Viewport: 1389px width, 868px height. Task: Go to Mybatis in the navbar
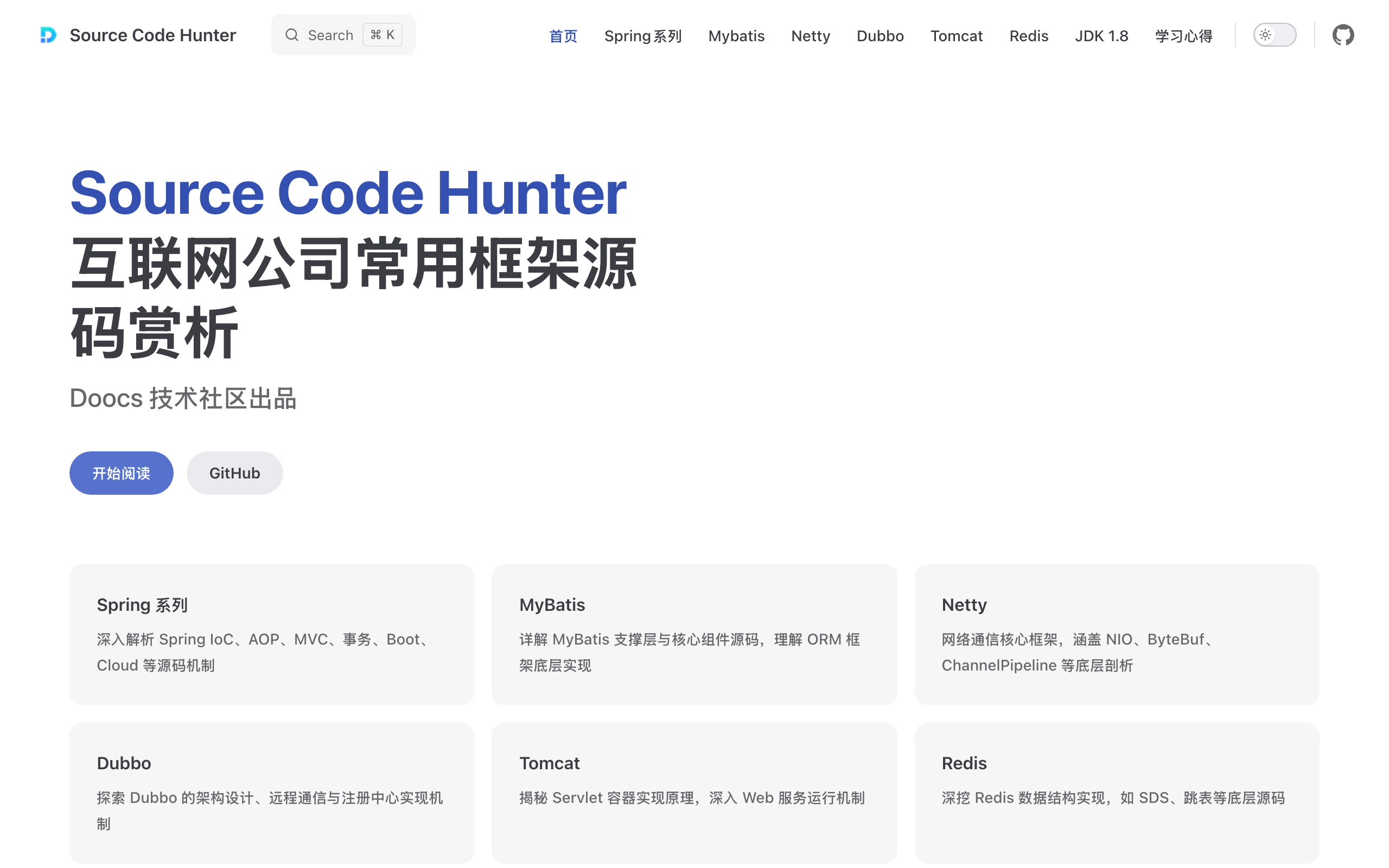coord(736,36)
